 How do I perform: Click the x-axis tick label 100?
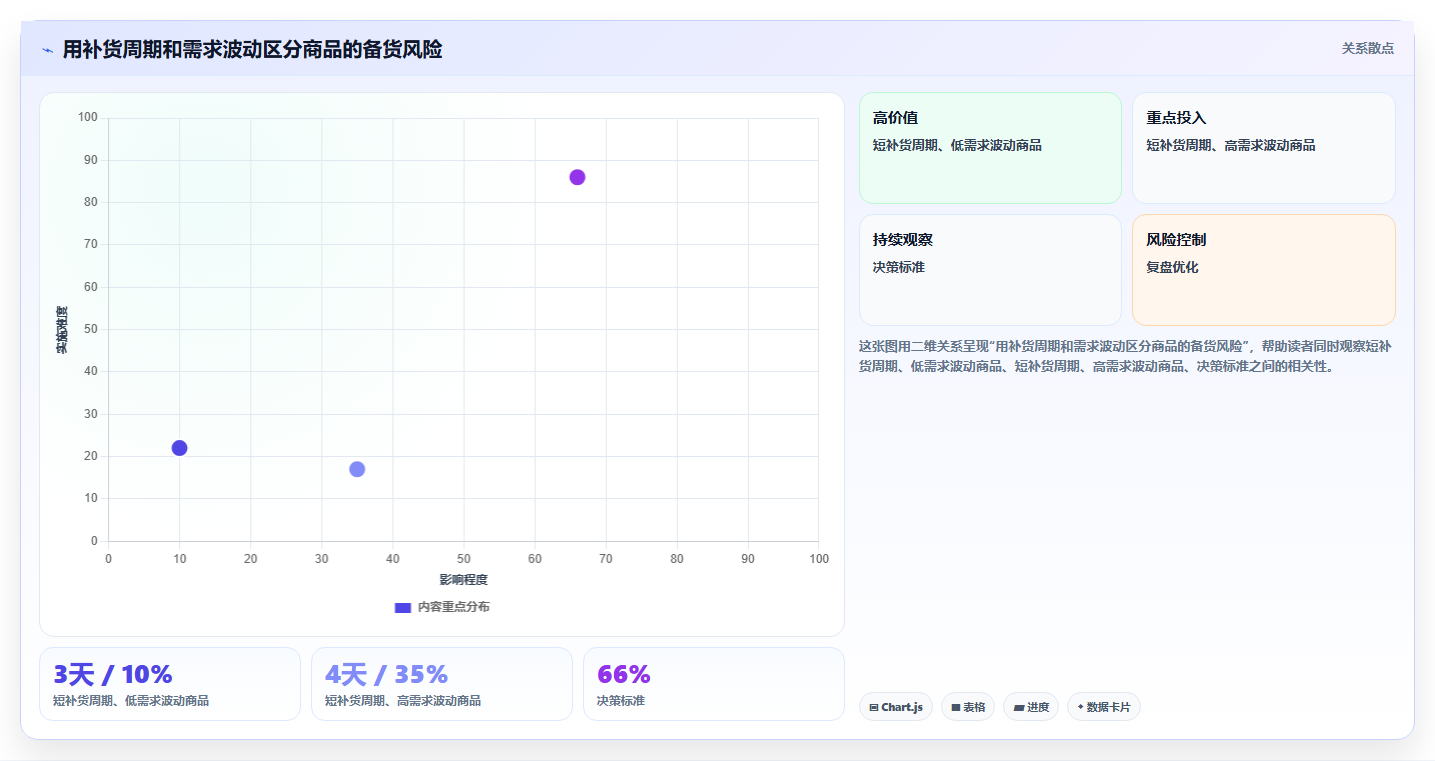pos(819,559)
